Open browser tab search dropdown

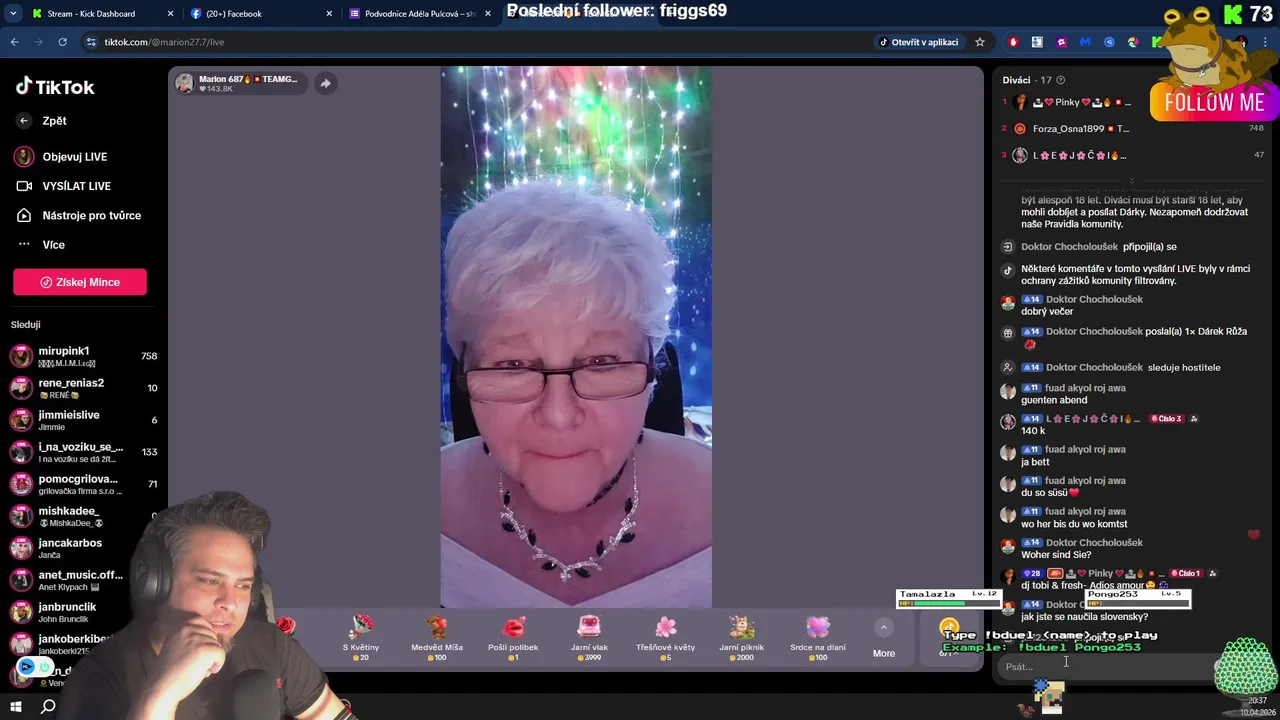[12, 14]
